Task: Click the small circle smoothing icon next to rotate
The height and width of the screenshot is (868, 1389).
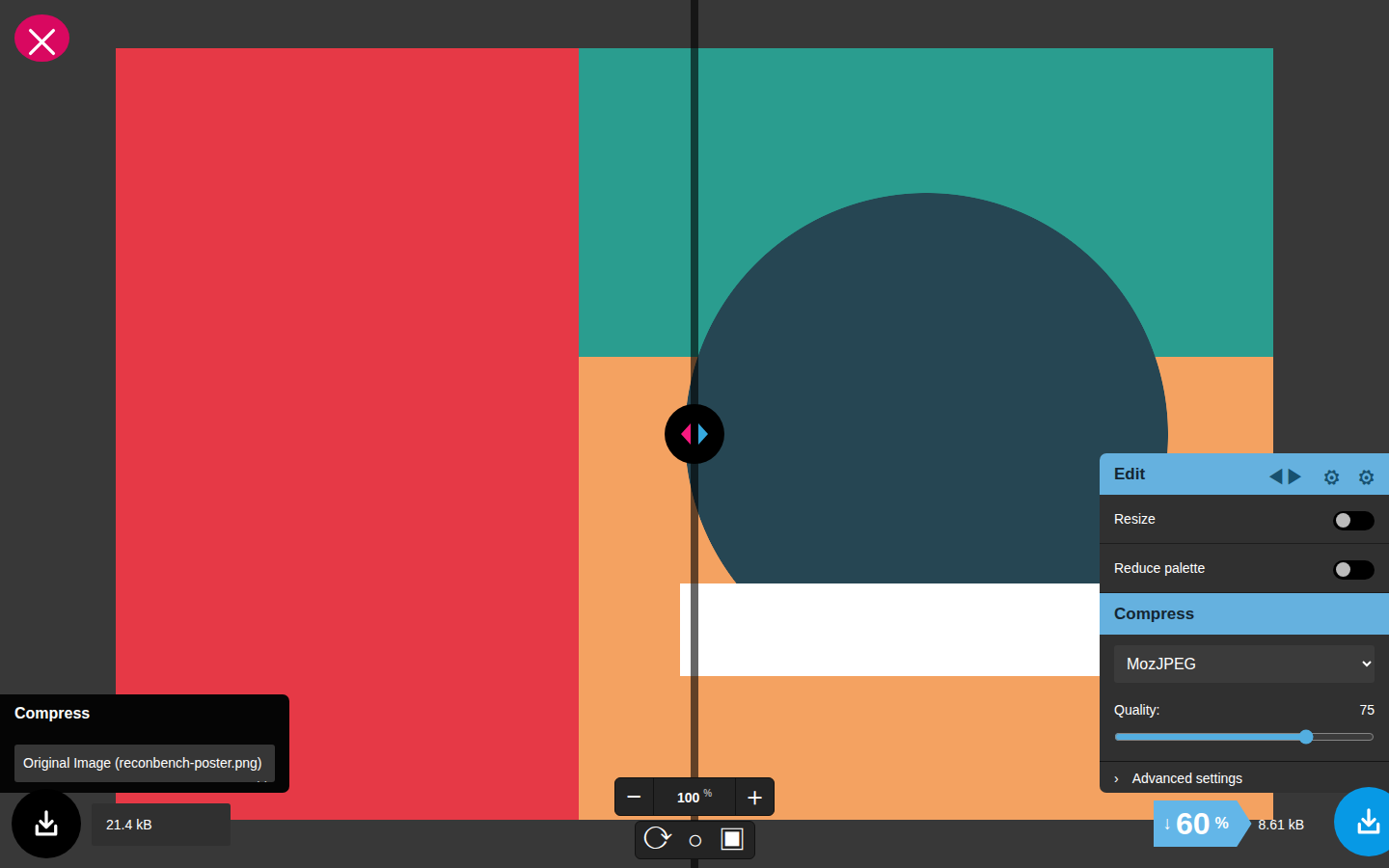Action: coord(695,841)
